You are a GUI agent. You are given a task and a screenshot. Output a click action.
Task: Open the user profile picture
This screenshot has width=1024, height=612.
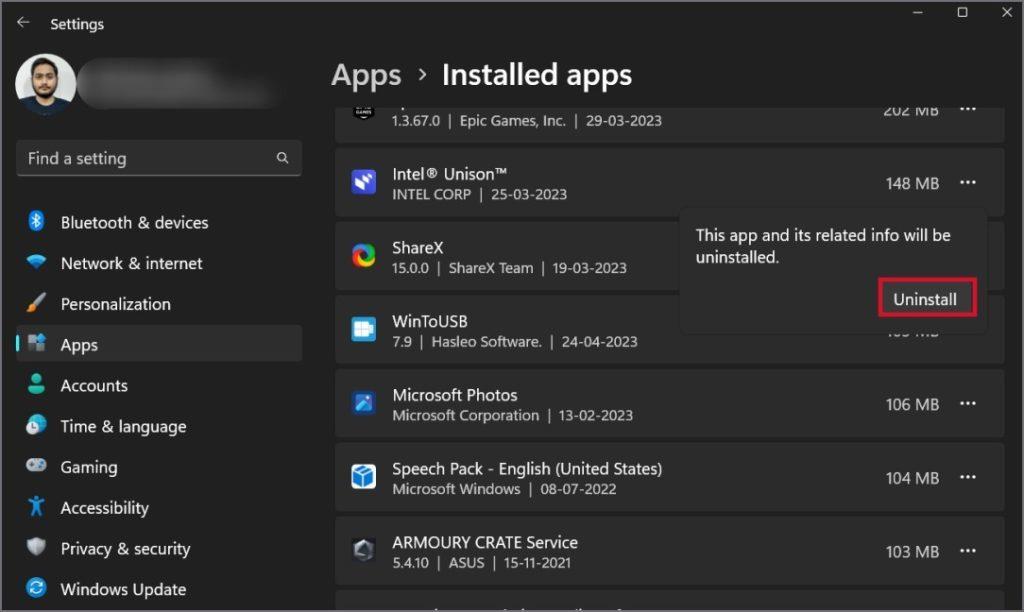coord(46,84)
